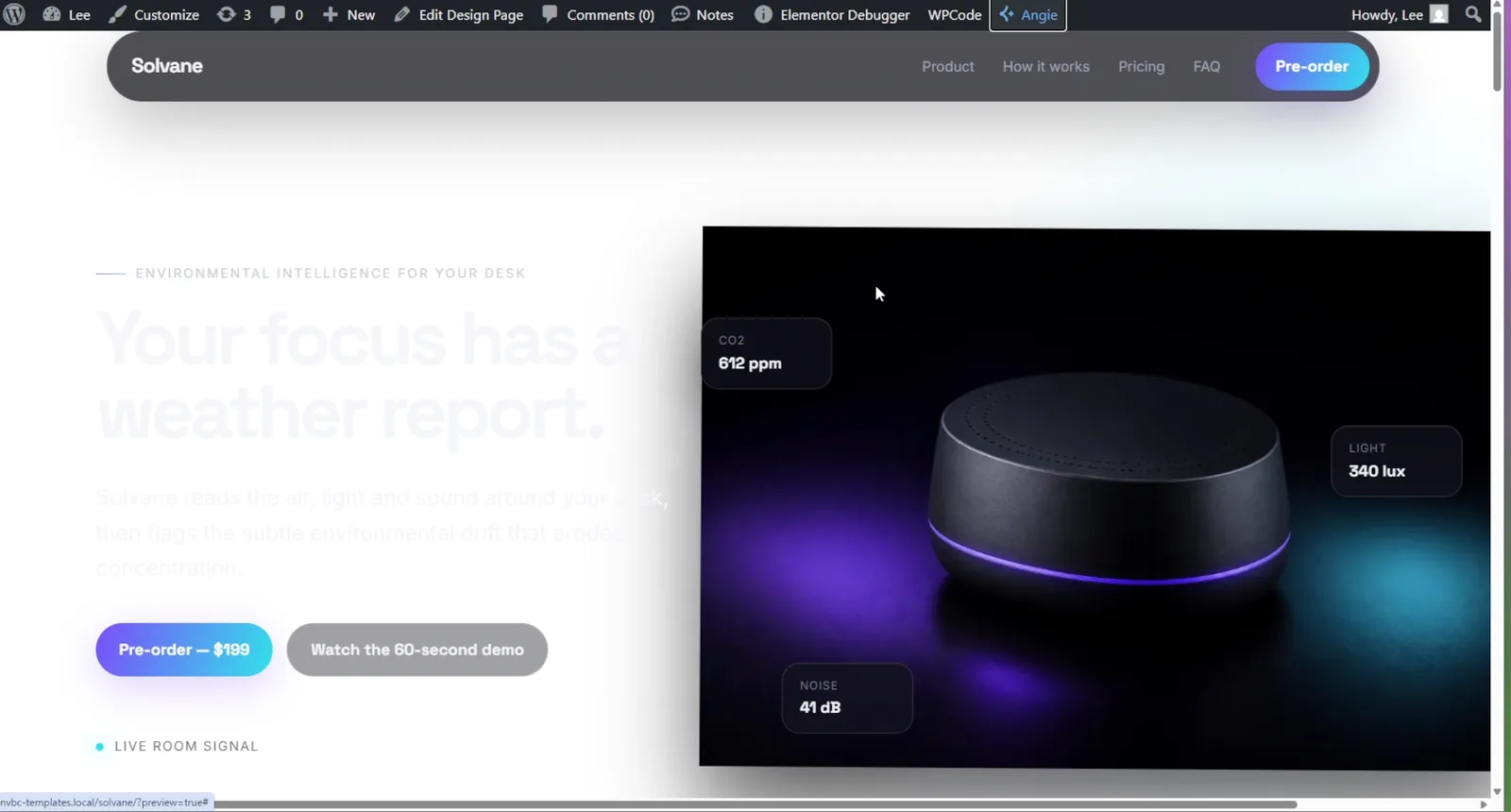Click the Pre-order — $199 button

point(184,650)
